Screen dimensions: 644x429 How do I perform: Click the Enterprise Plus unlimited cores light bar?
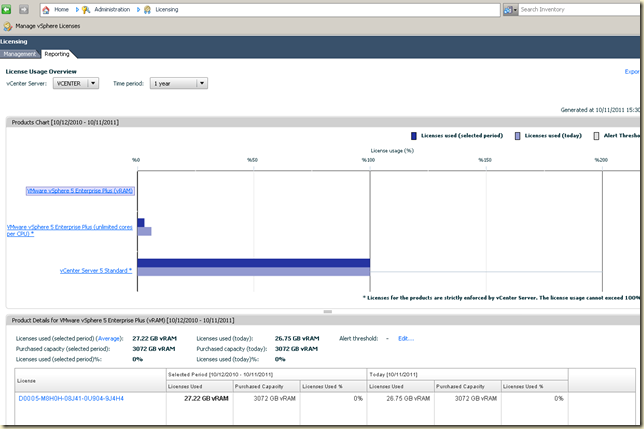[x=145, y=232]
